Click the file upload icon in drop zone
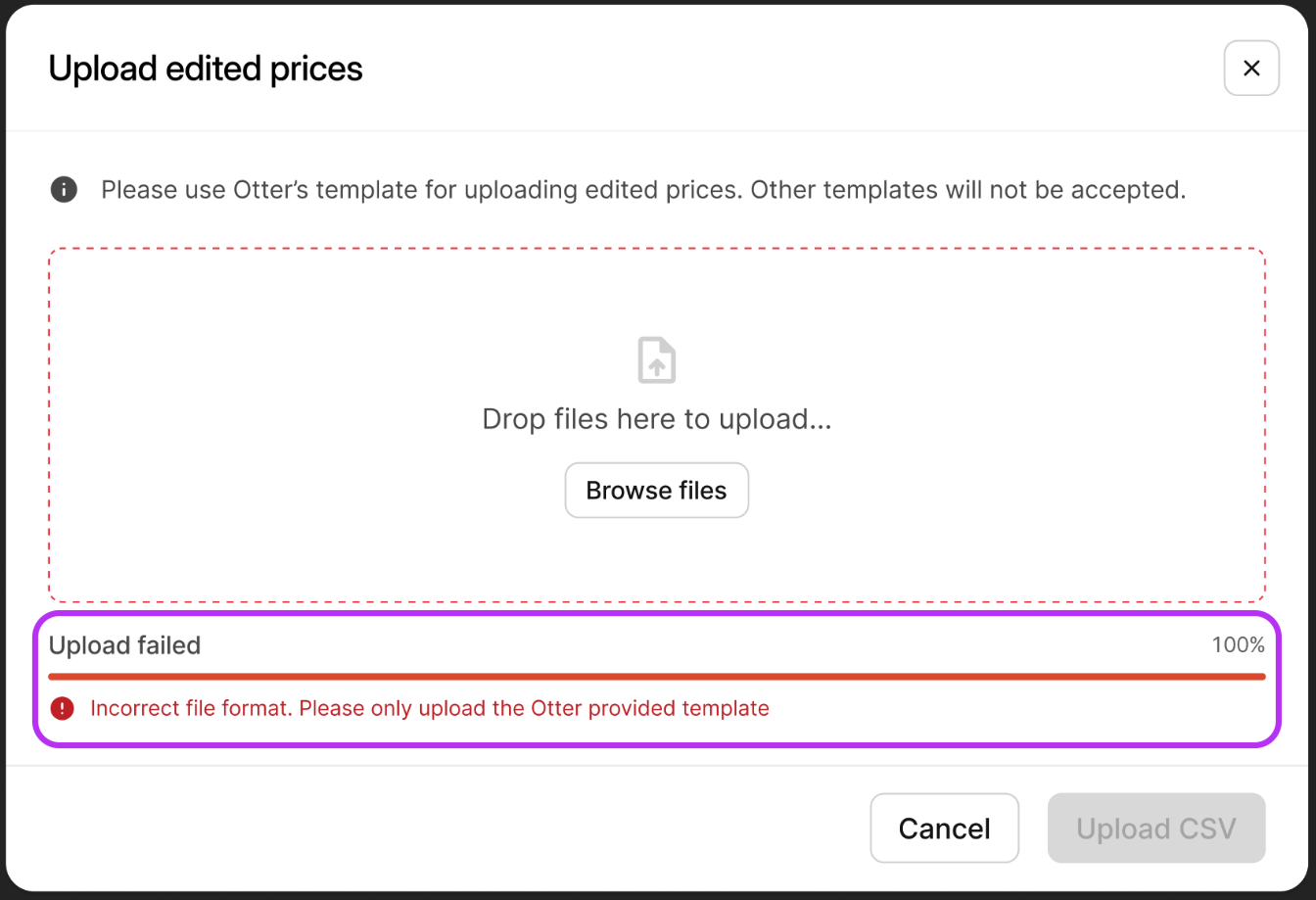1316x900 pixels. pyautogui.click(x=656, y=359)
